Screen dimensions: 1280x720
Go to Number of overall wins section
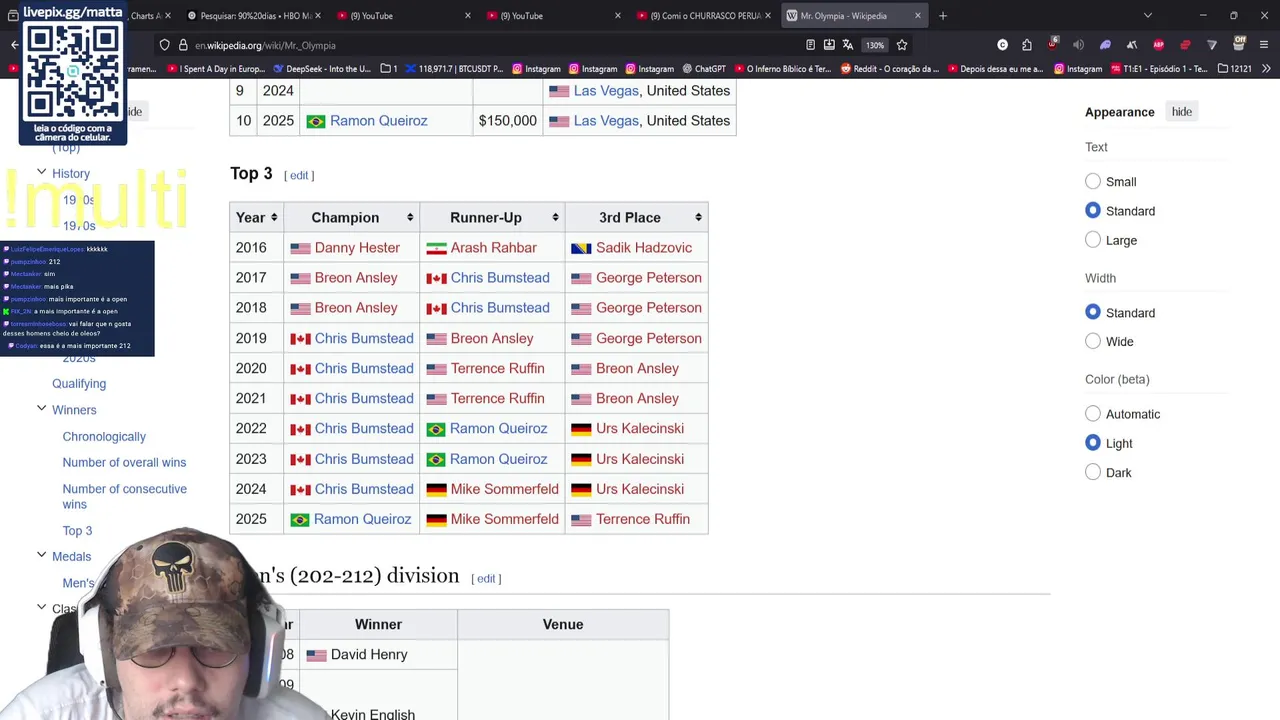pos(124,463)
